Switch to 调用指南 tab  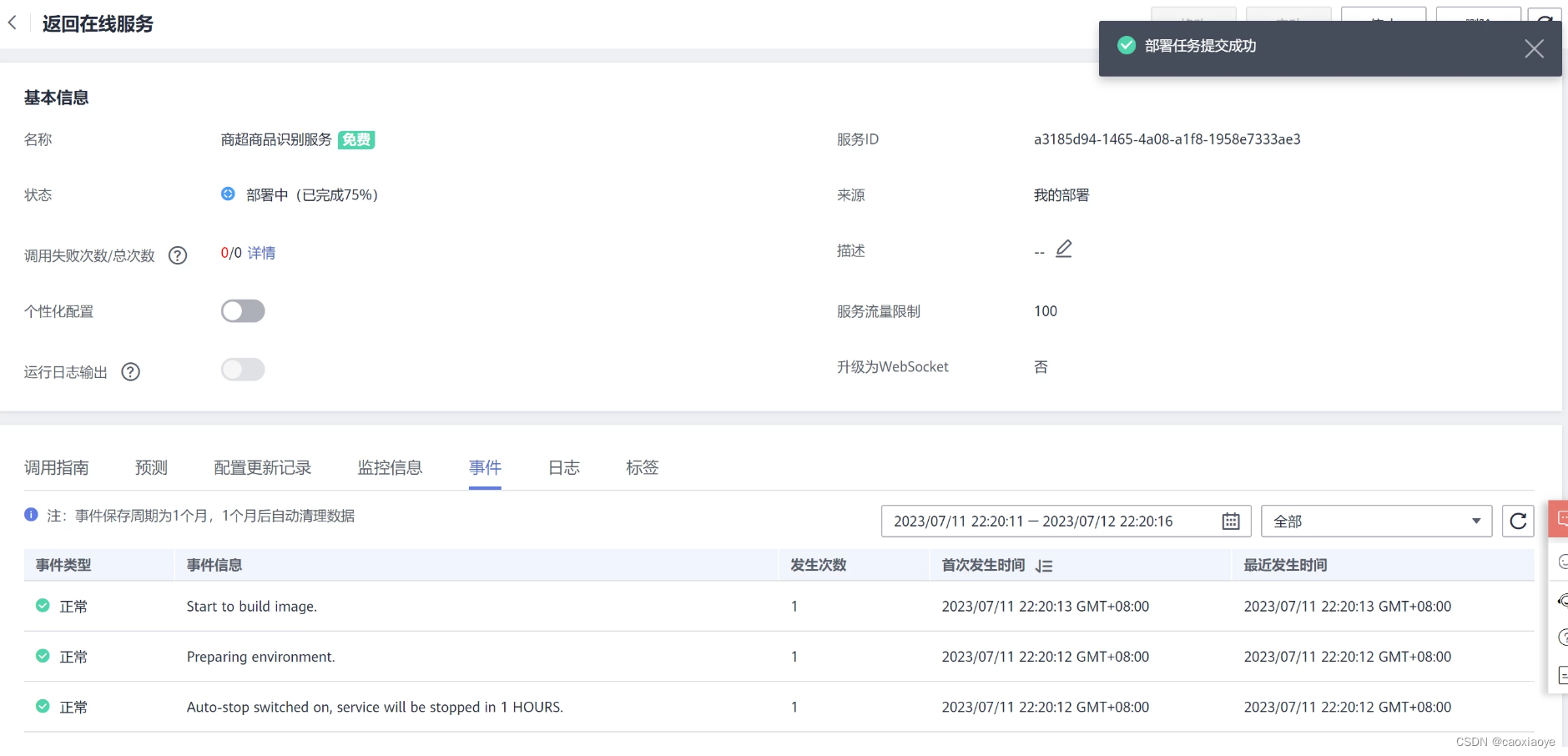57,467
